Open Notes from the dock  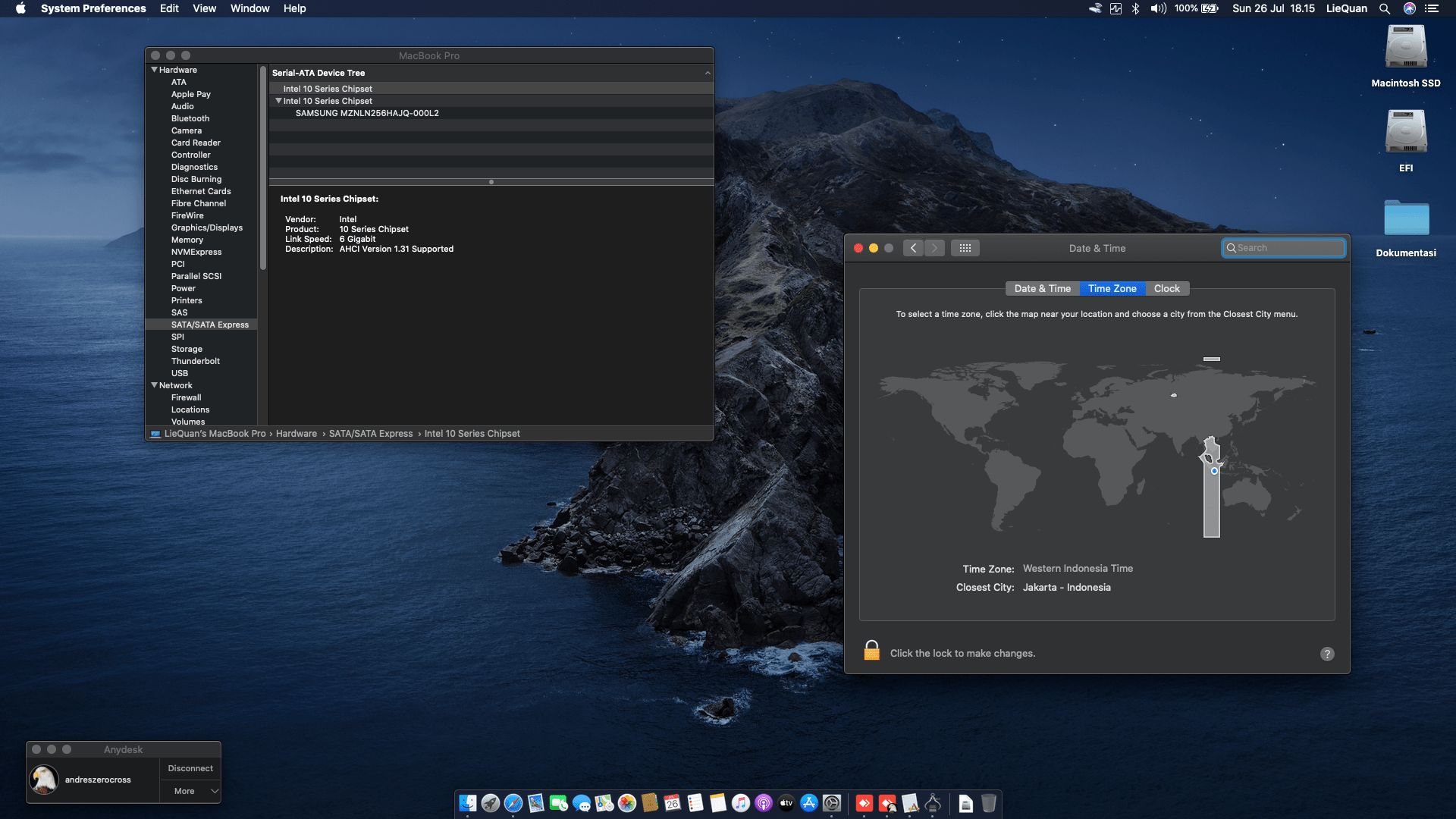[x=718, y=803]
